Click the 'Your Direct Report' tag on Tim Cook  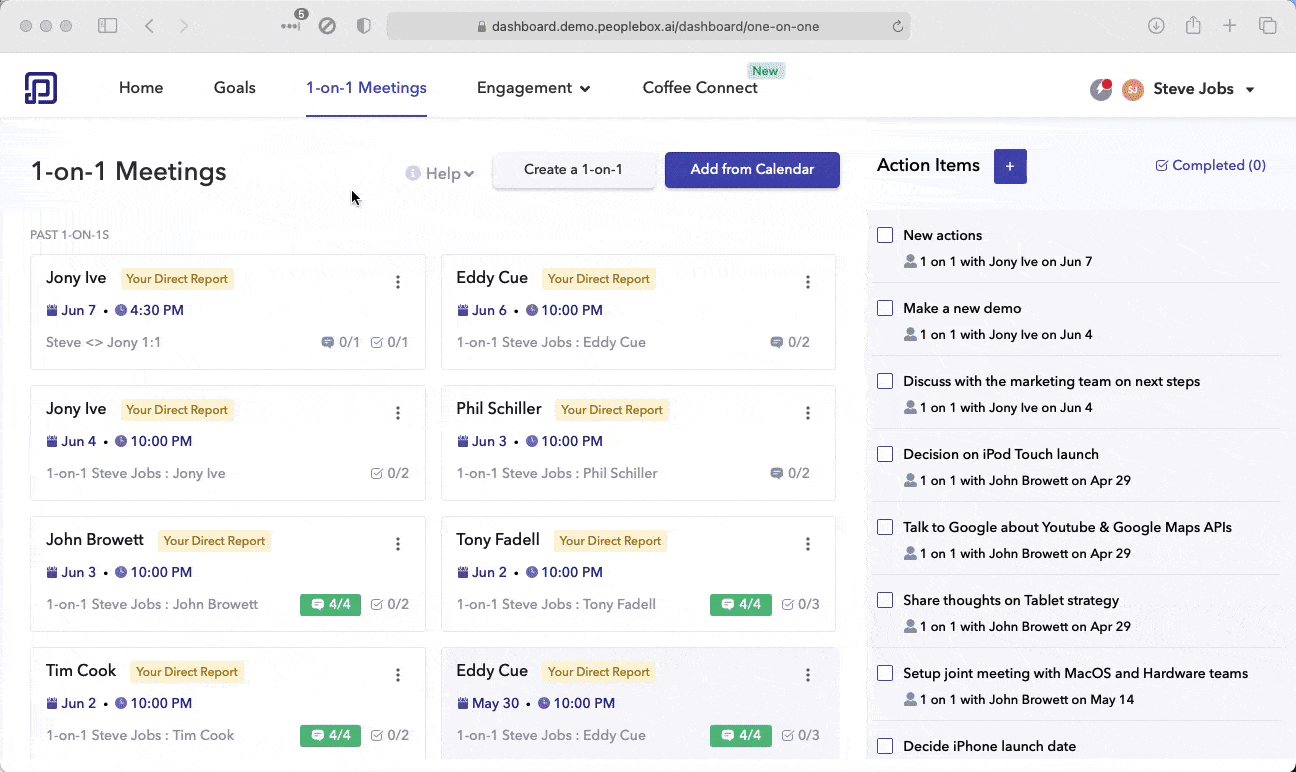click(x=187, y=672)
